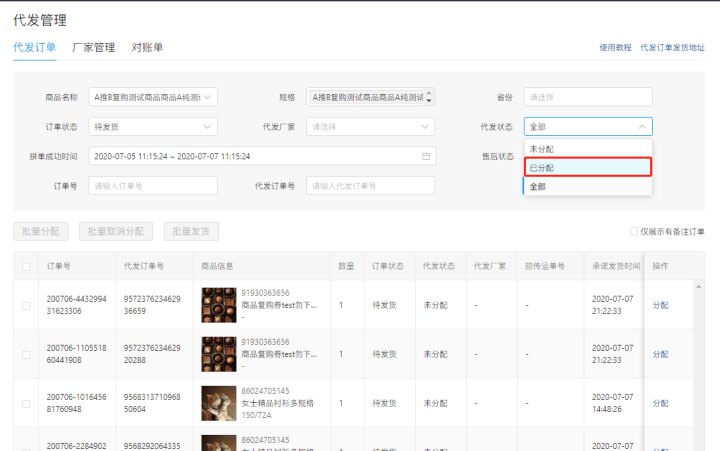This screenshot has width=720, height=451.
Task: Click 分配 link in the first order row
Action: [x=660, y=305]
